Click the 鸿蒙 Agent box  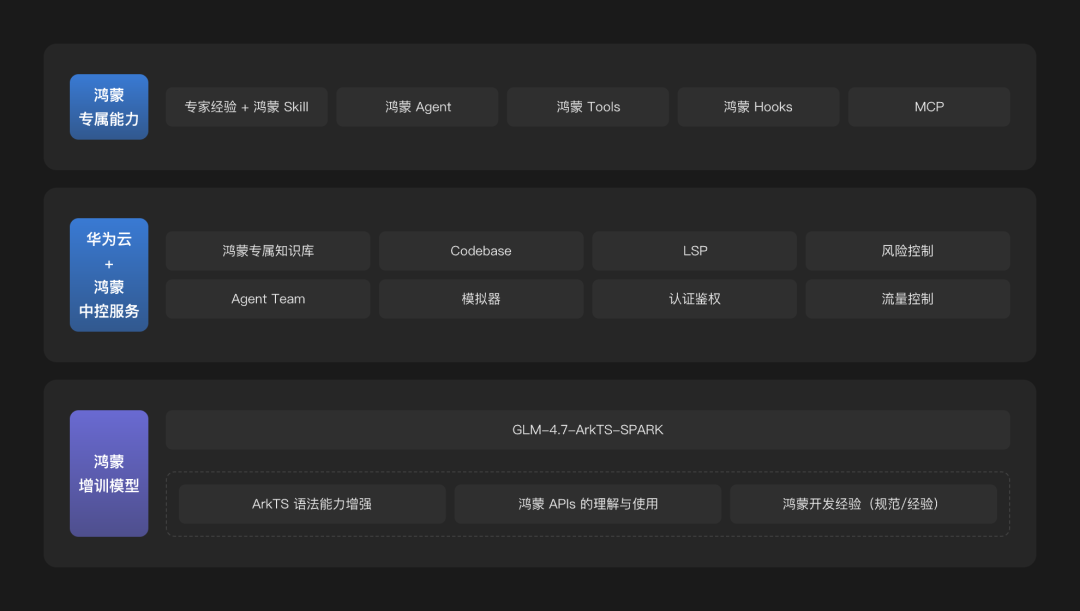click(417, 107)
